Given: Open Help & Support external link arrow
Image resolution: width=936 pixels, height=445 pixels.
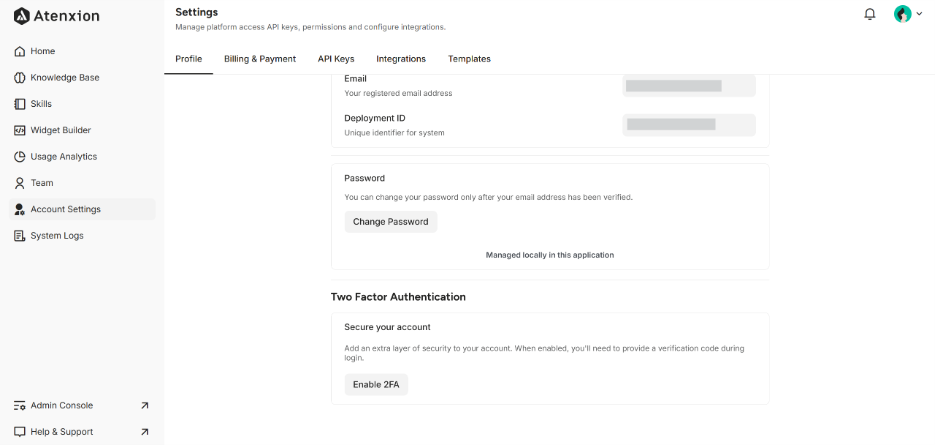Looking at the screenshot, I should point(144,432).
